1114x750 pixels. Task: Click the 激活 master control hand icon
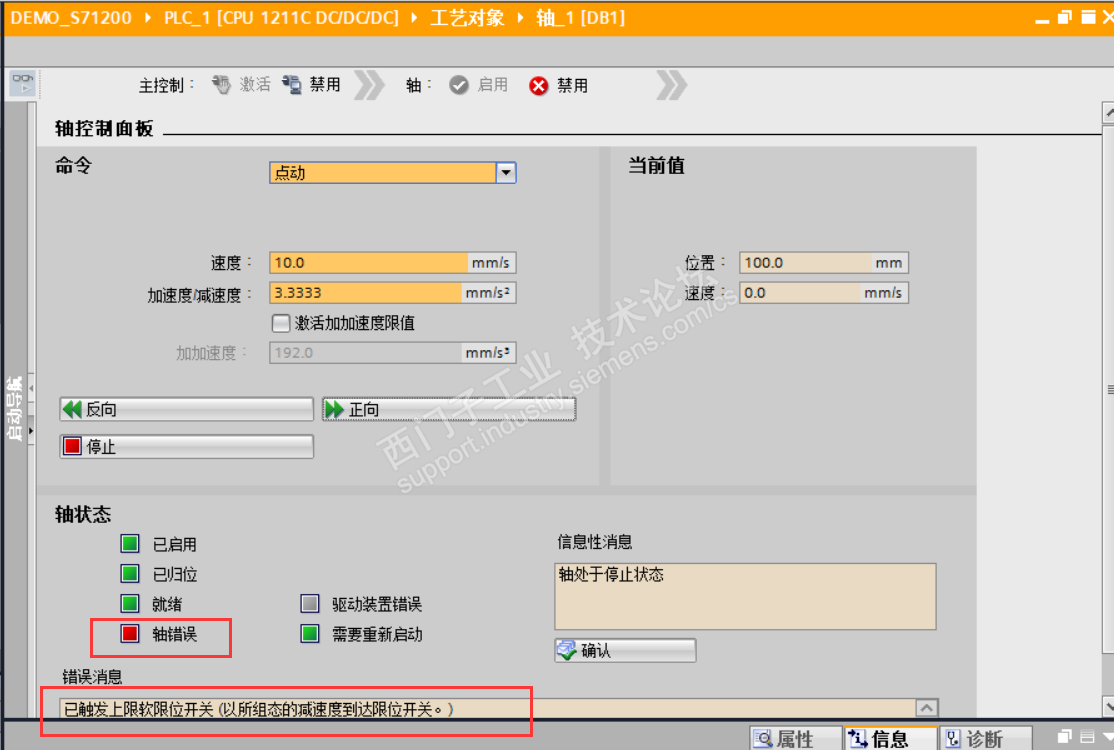(221, 85)
